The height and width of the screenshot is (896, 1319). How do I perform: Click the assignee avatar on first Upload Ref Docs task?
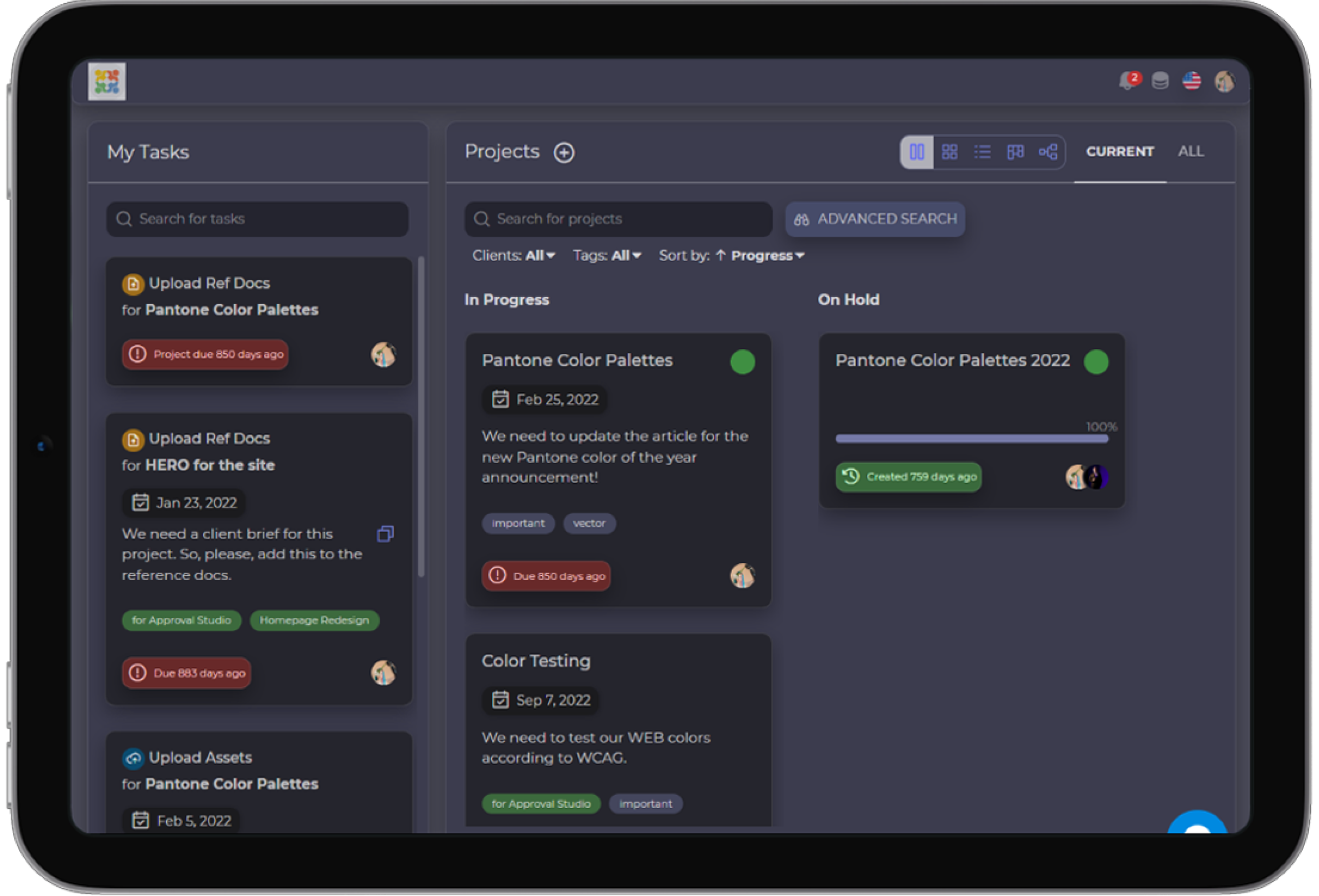point(383,355)
